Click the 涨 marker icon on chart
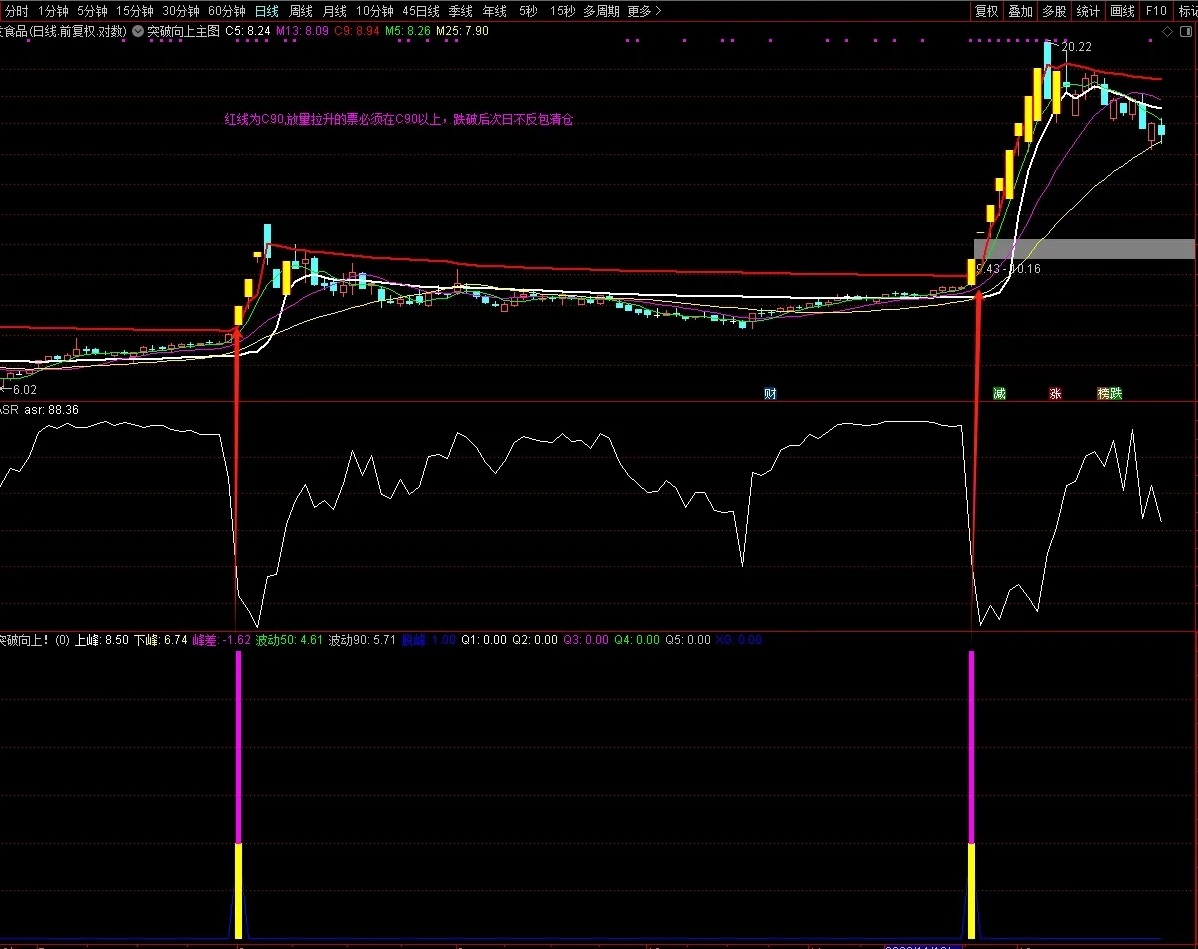The width and height of the screenshot is (1198, 949). click(1055, 394)
